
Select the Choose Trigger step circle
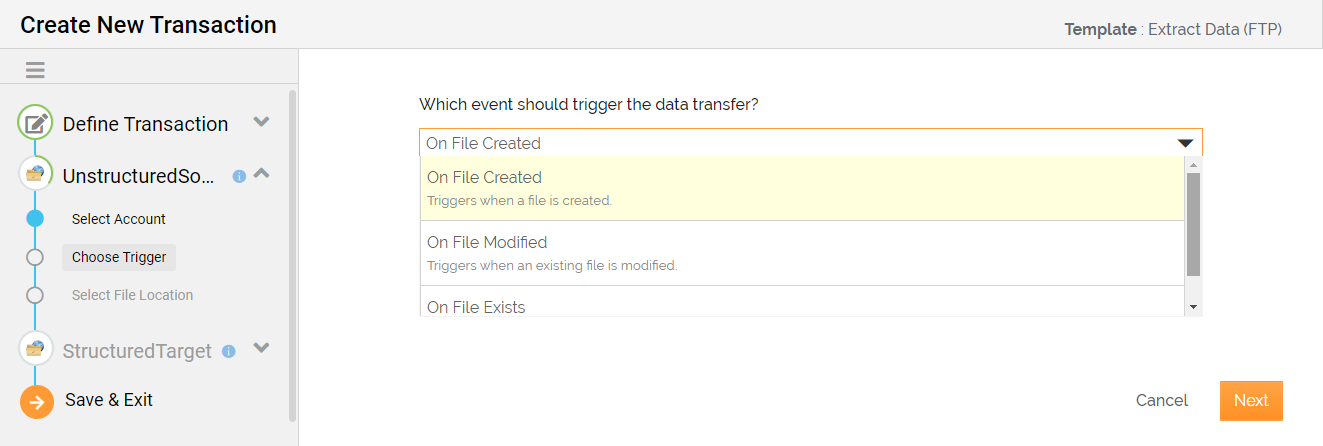35,257
